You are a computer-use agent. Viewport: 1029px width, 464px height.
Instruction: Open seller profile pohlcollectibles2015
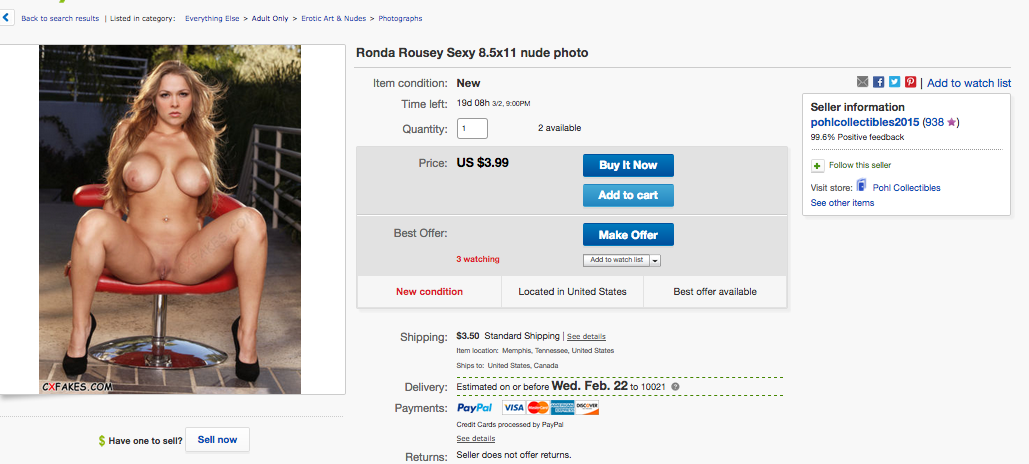(x=864, y=122)
